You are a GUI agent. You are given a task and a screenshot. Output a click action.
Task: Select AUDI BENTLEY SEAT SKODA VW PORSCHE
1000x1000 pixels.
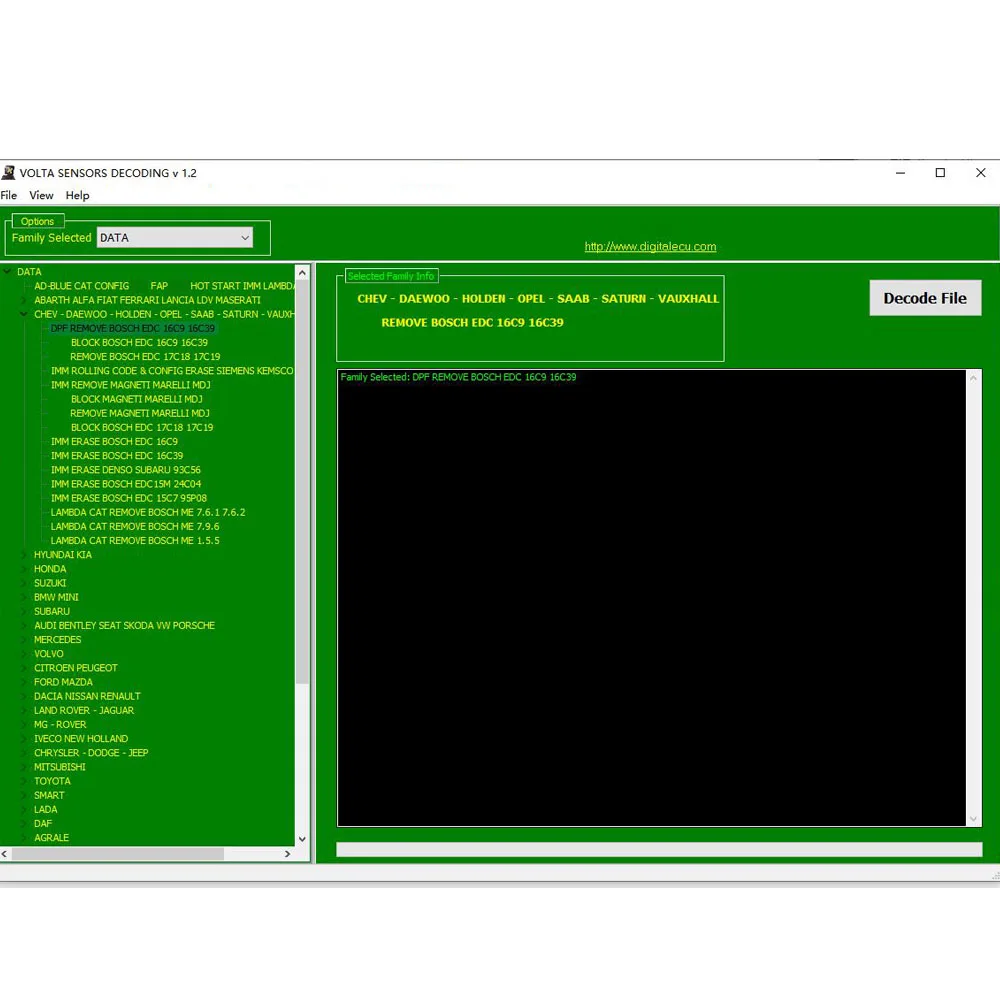124,626
